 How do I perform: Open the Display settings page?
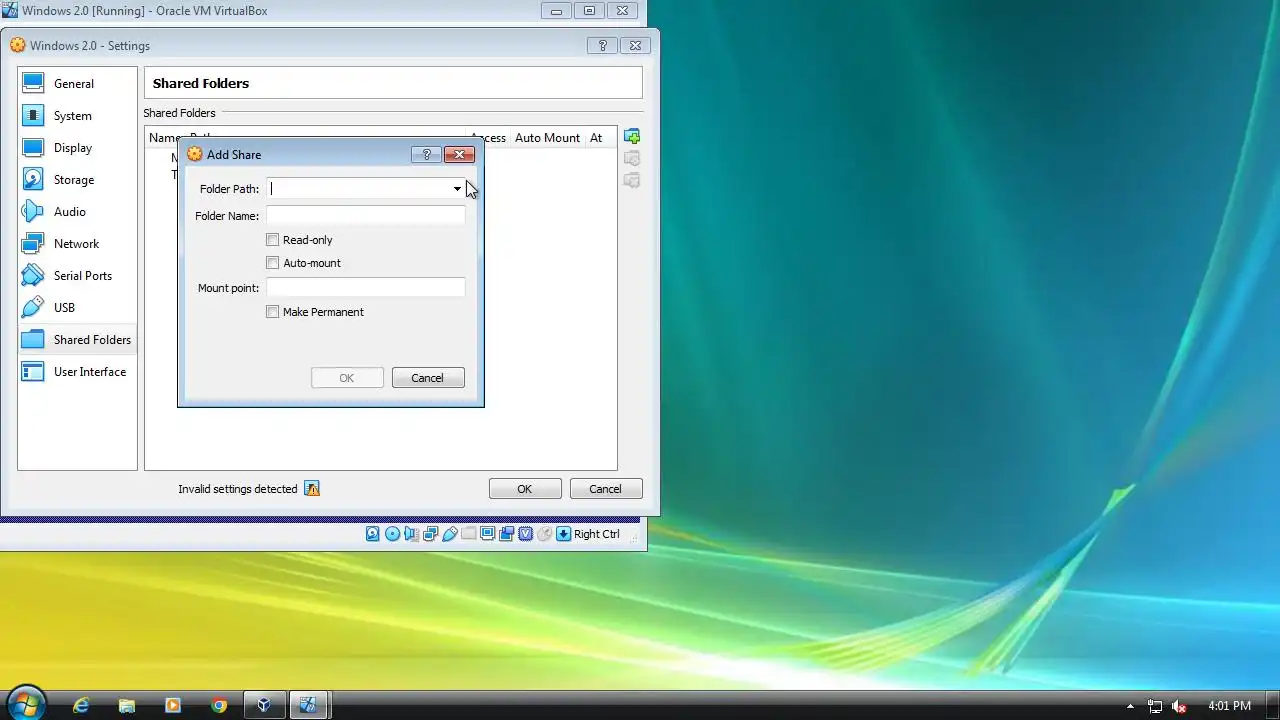[x=77, y=148]
